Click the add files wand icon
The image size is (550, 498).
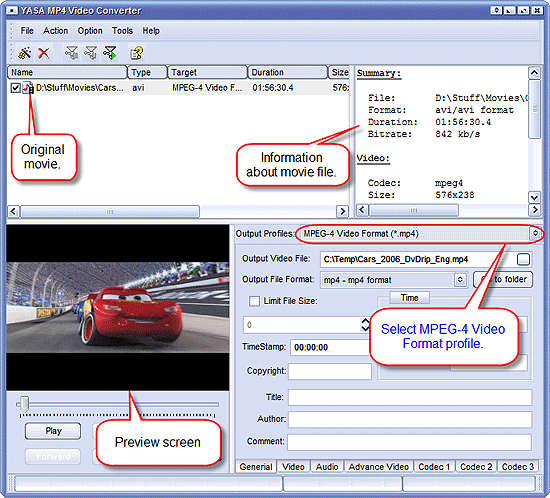point(25,53)
